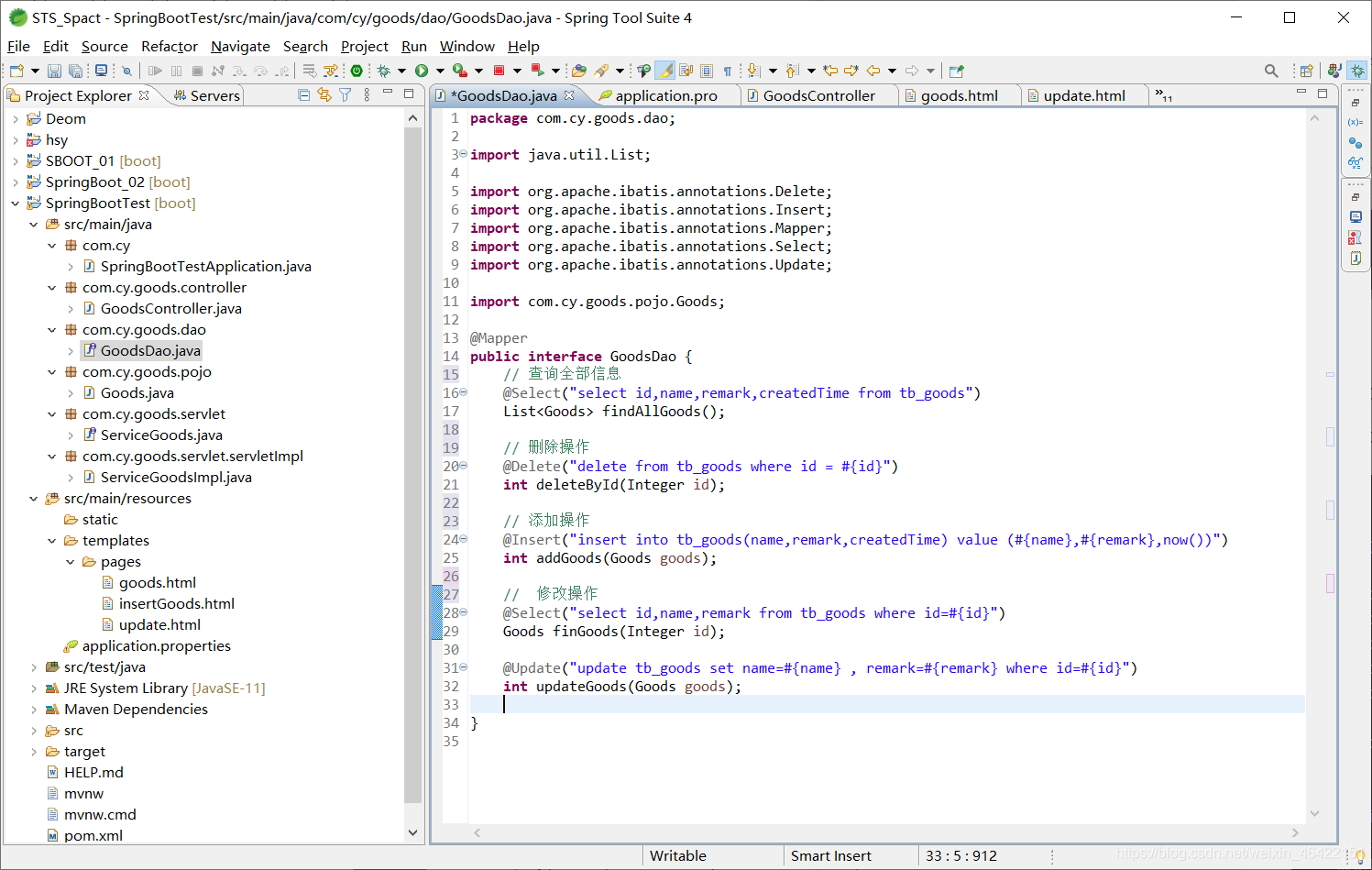Open the File menu
Image resolution: width=1372 pixels, height=870 pixels.
click(x=18, y=46)
